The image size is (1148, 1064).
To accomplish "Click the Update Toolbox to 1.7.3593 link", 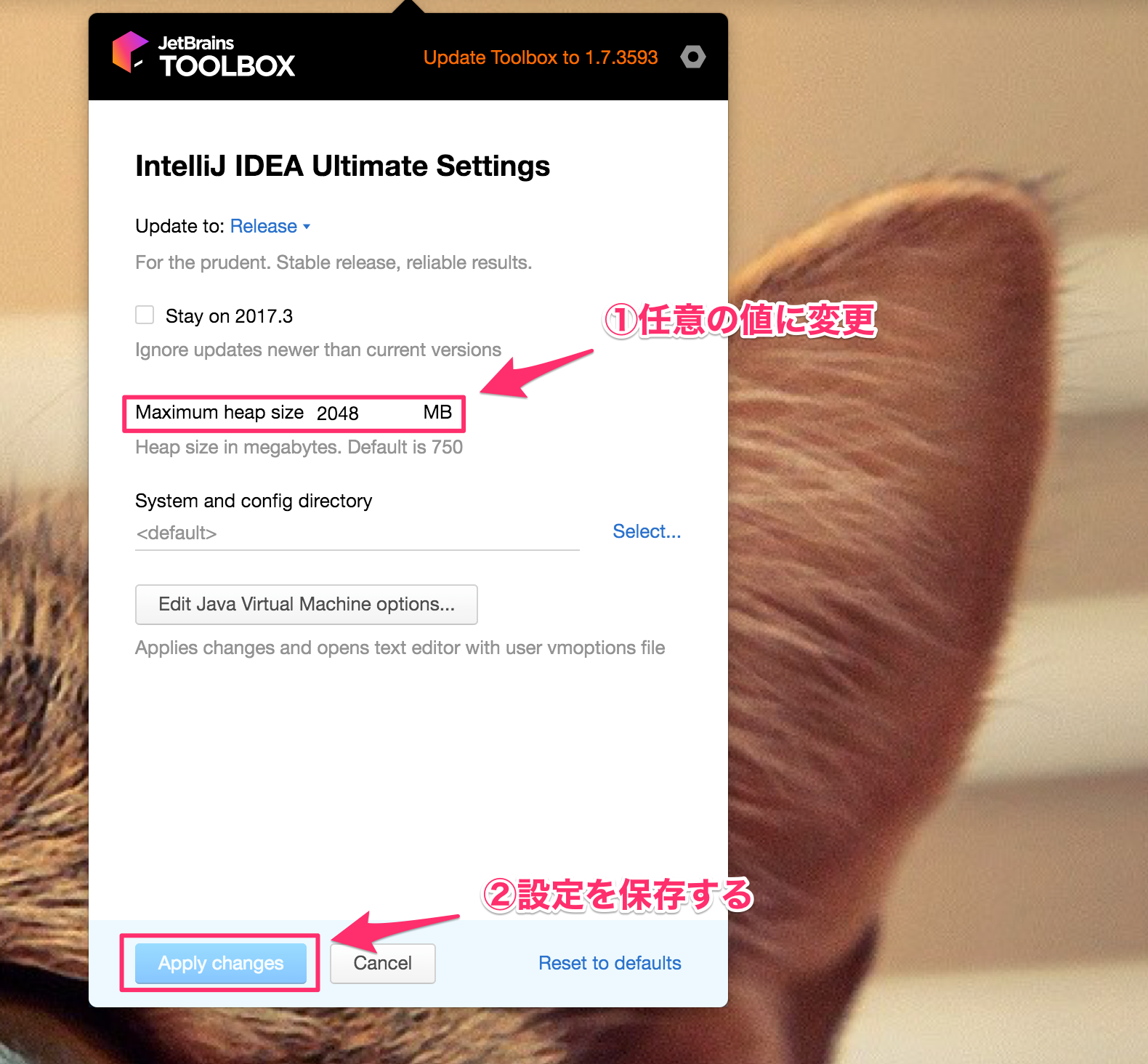I will pos(541,57).
